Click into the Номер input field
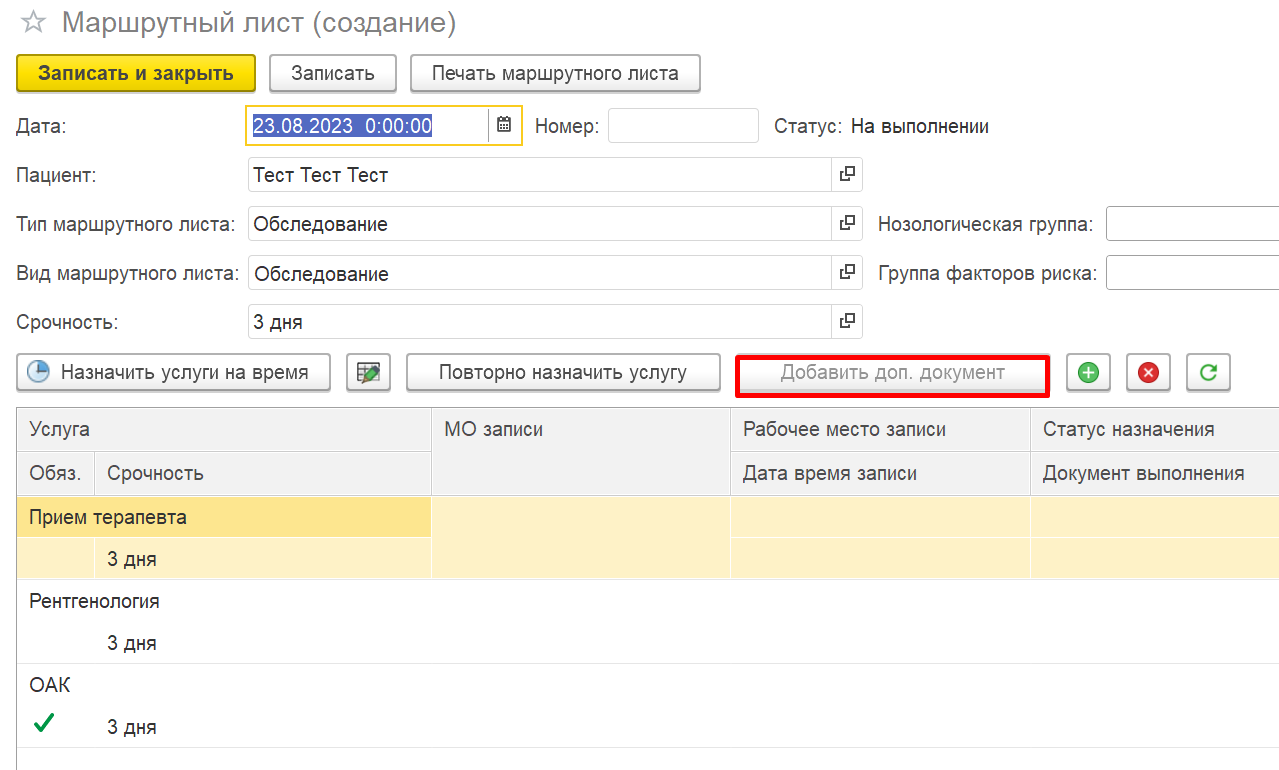The height and width of the screenshot is (770, 1279). [x=683, y=126]
